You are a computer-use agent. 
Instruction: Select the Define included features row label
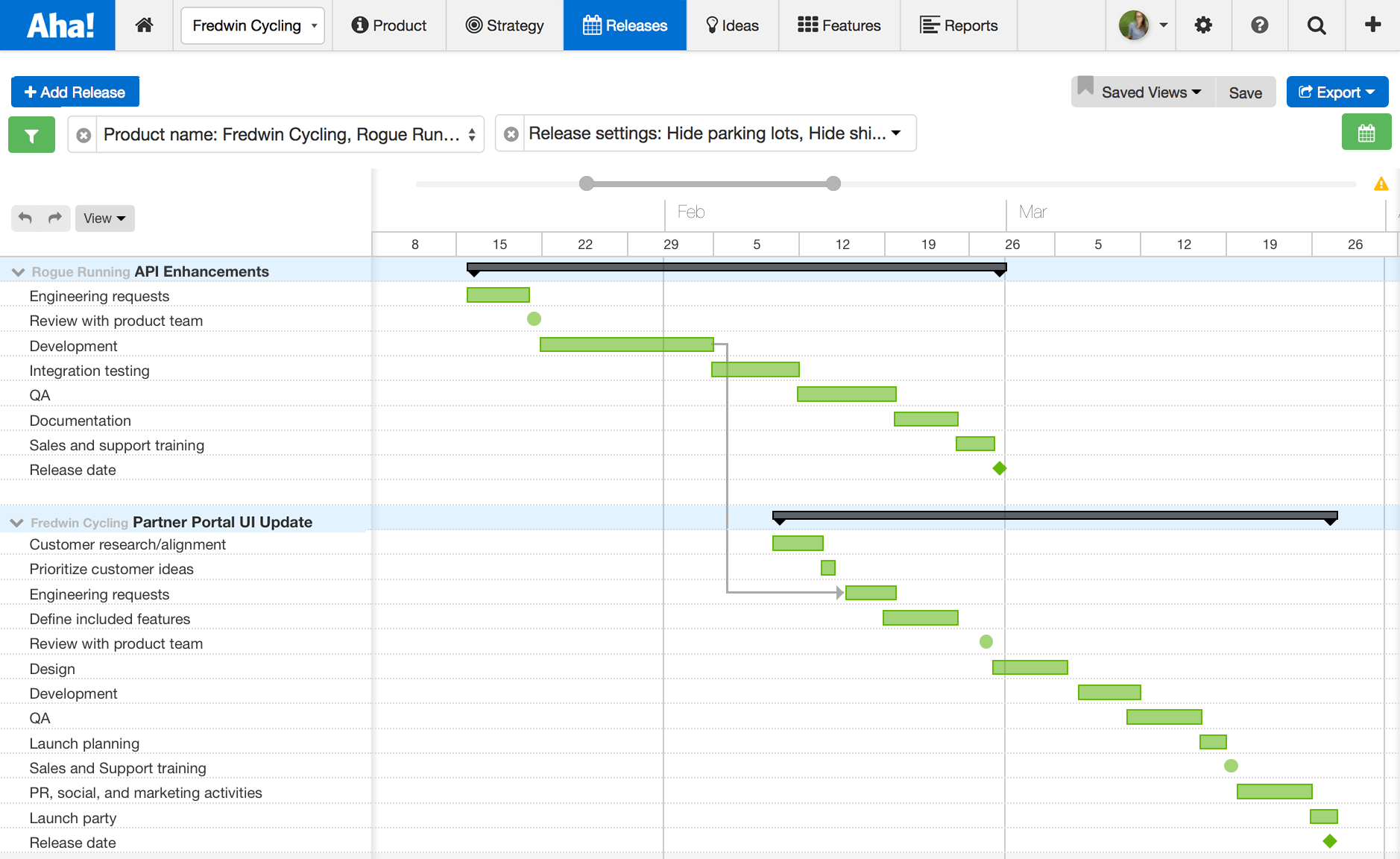coord(110,619)
